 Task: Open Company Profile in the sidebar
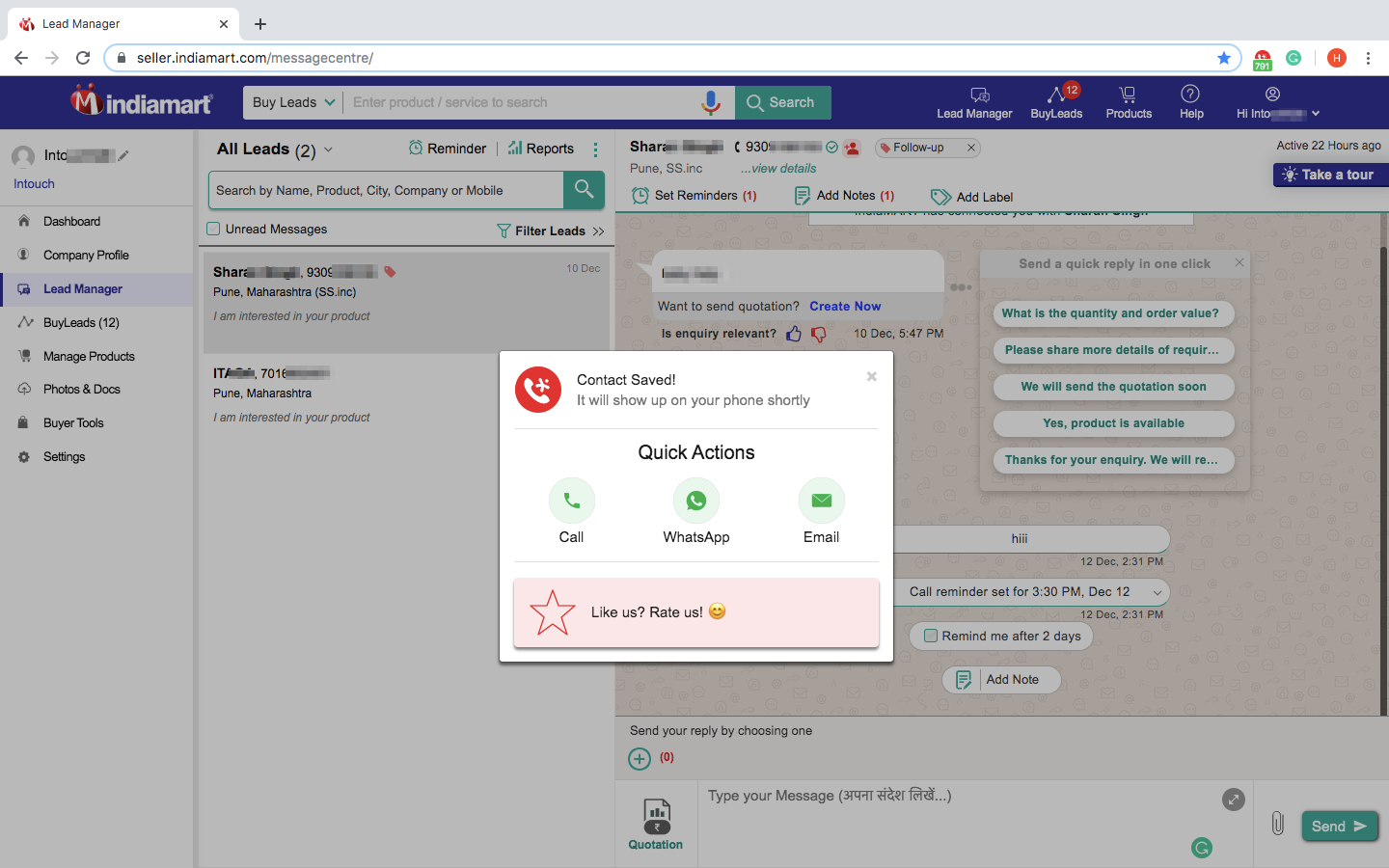[x=86, y=256]
